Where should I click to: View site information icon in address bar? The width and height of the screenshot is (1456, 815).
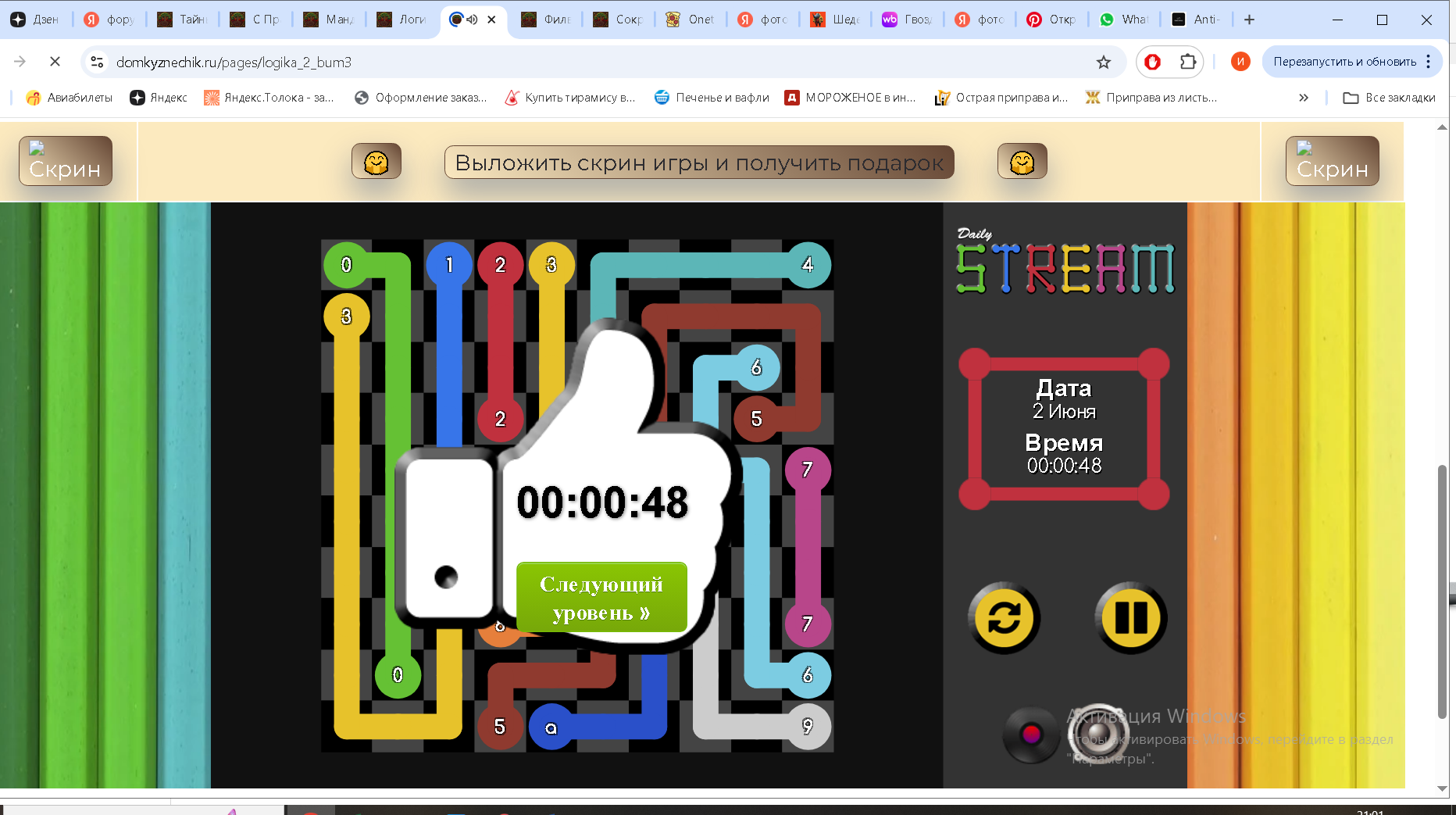[97, 62]
